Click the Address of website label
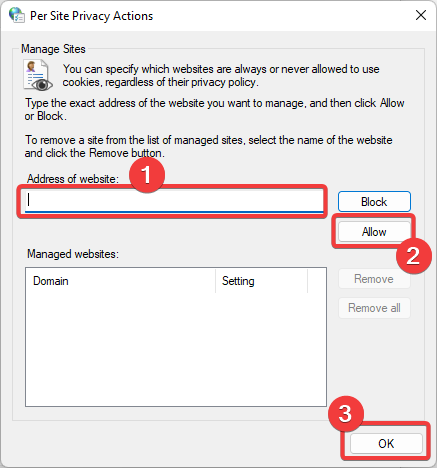This screenshot has width=437, height=468. pos(73,179)
